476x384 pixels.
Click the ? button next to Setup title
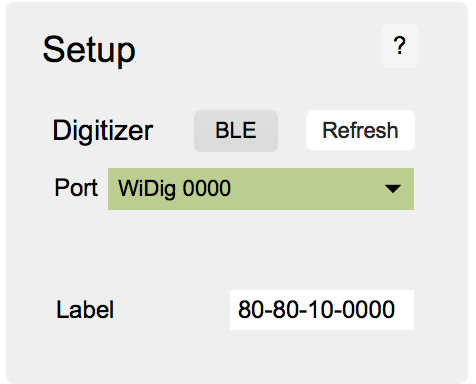pyautogui.click(x=400, y=46)
